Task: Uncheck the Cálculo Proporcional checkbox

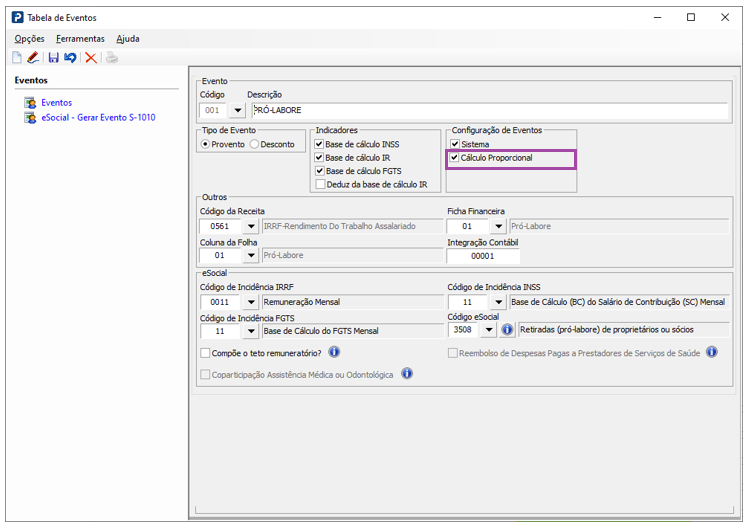Action: pos(455,158)
